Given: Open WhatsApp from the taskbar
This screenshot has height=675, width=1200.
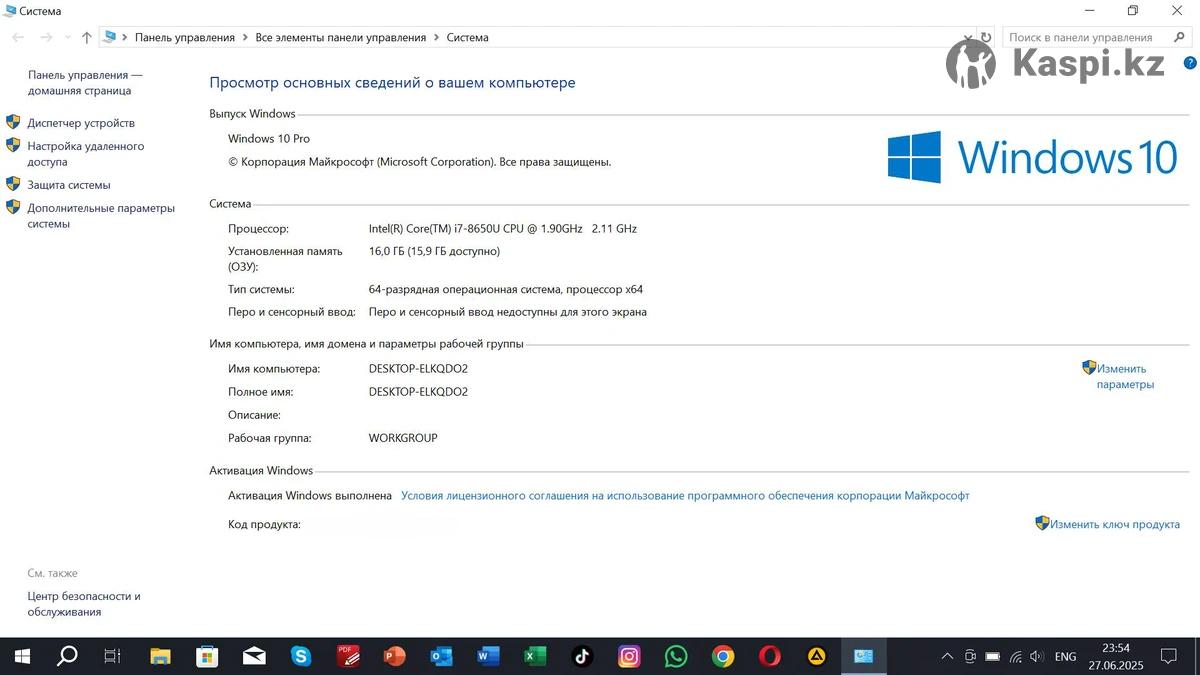Looking at the screenshot, I should (x=676, y=657).
